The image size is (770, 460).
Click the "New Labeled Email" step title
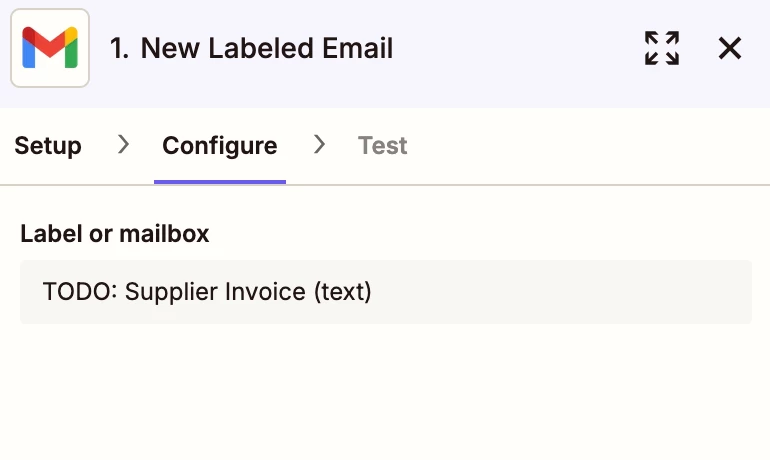tap(267, 48)
